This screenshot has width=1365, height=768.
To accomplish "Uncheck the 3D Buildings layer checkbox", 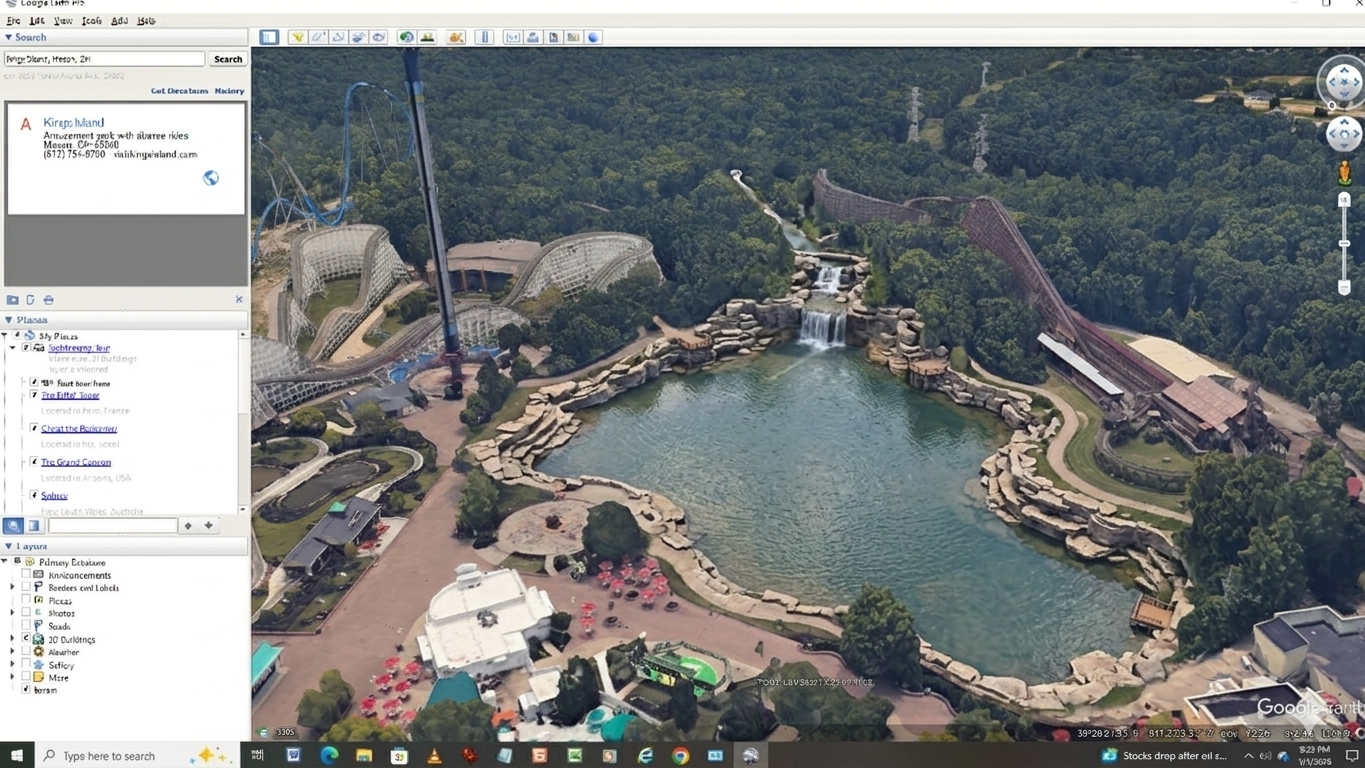I will [26, 639].
